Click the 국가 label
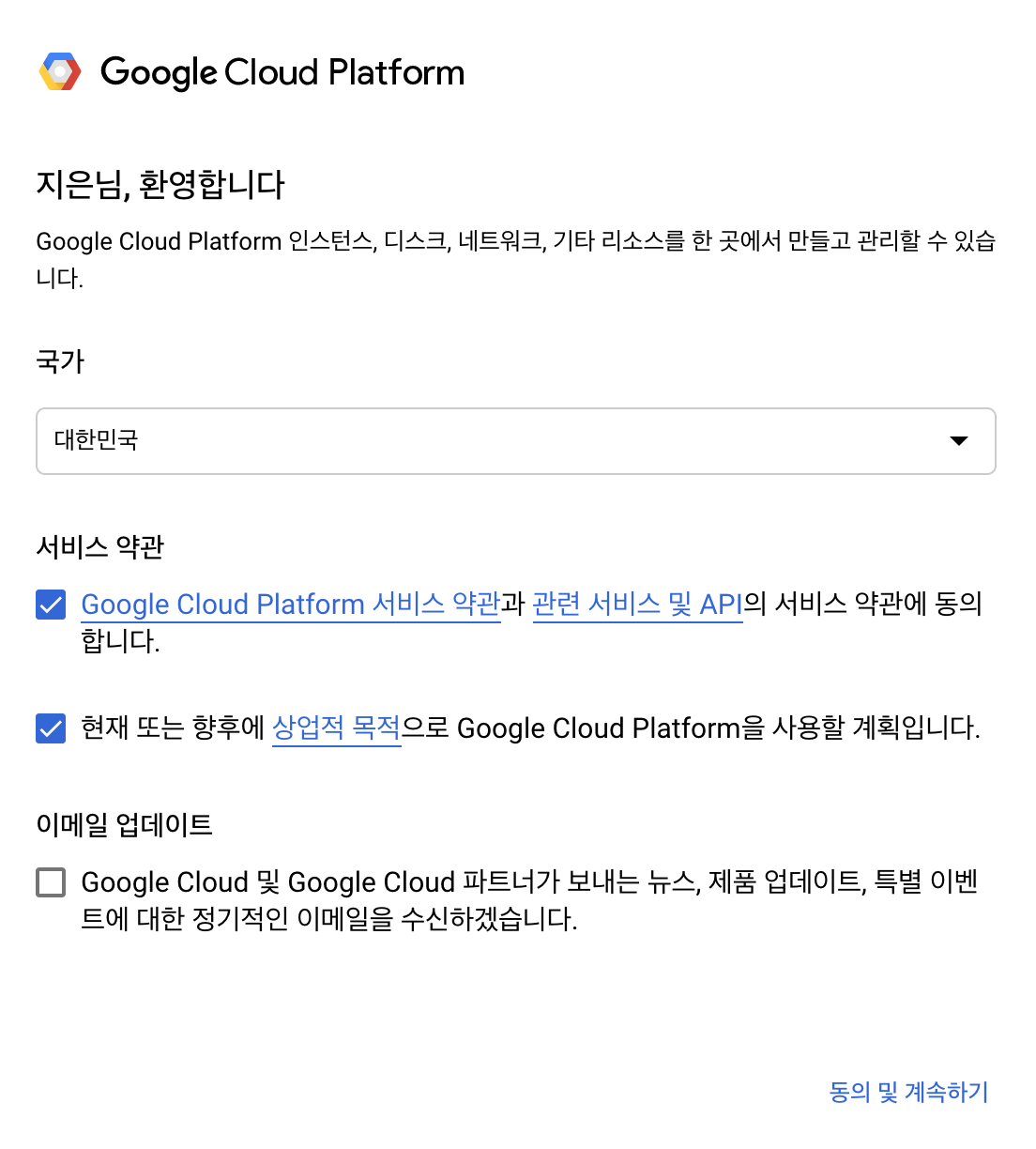 (60, 361)
